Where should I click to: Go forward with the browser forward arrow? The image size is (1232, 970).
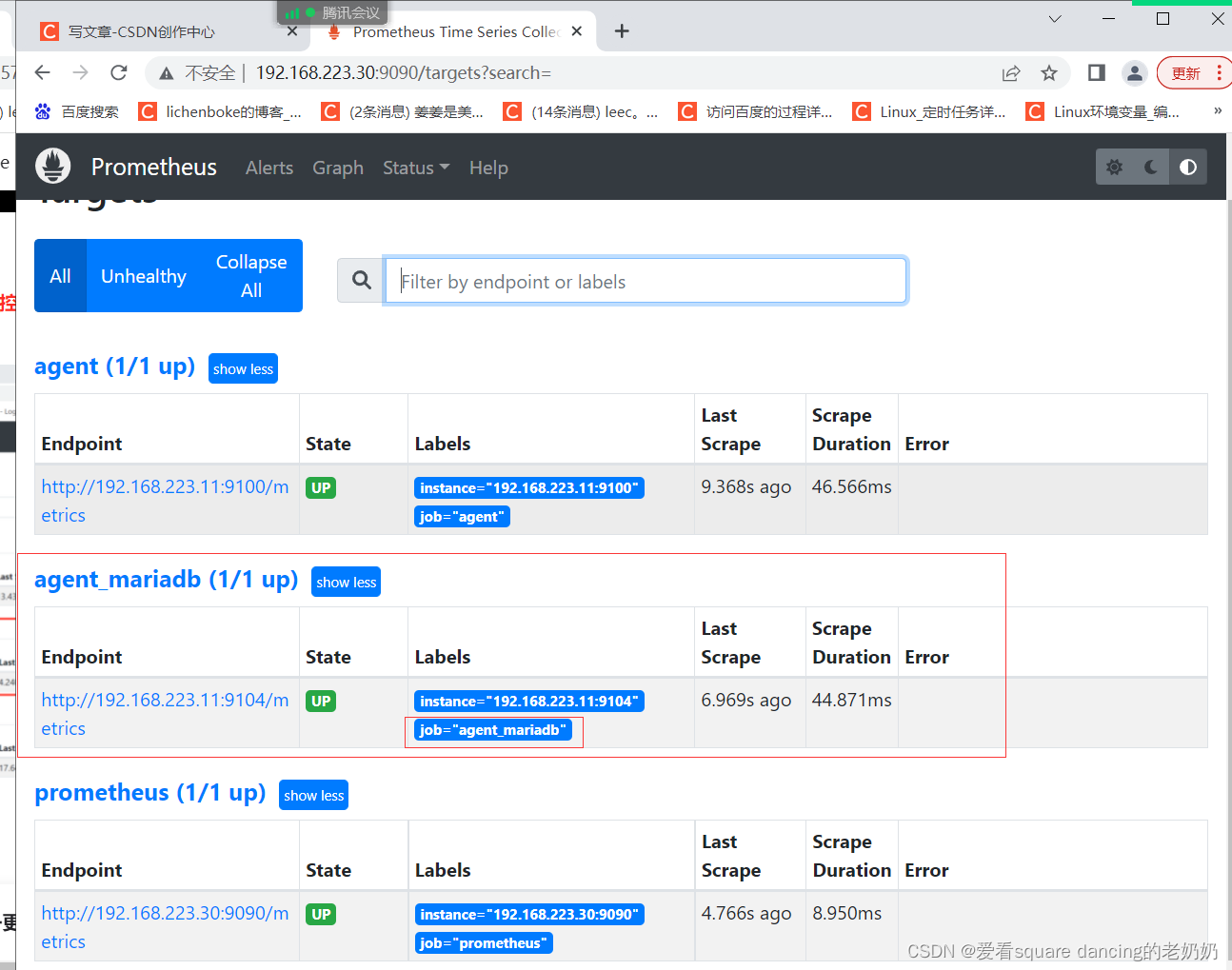81,73
